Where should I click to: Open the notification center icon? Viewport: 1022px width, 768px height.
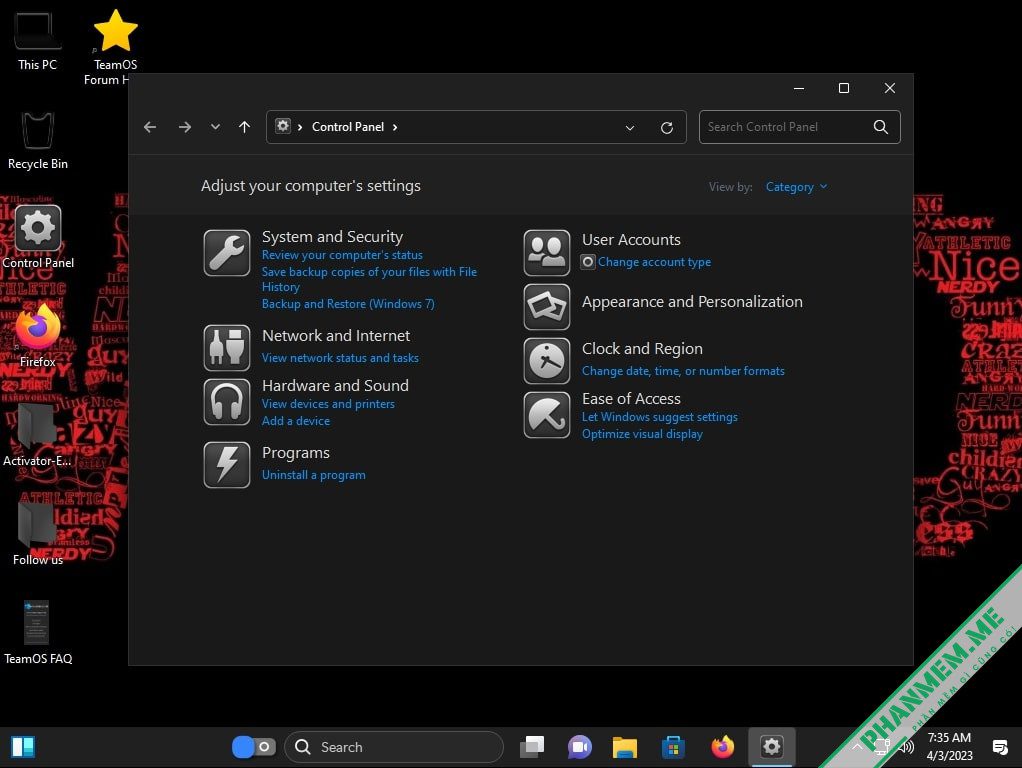click(x=1000, y=747)
